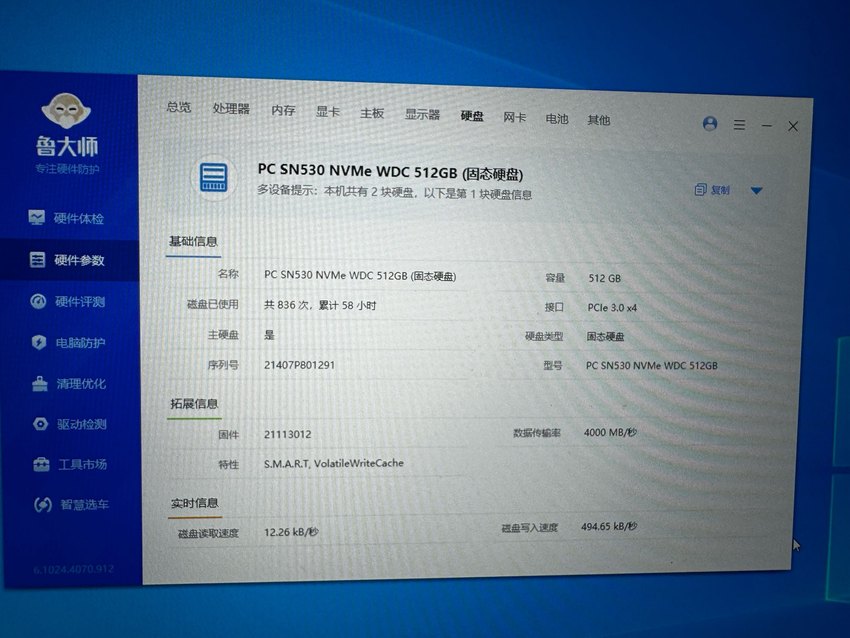The image size is (850, 638).
Task: Close the Ludashi window
Action: 793,126
